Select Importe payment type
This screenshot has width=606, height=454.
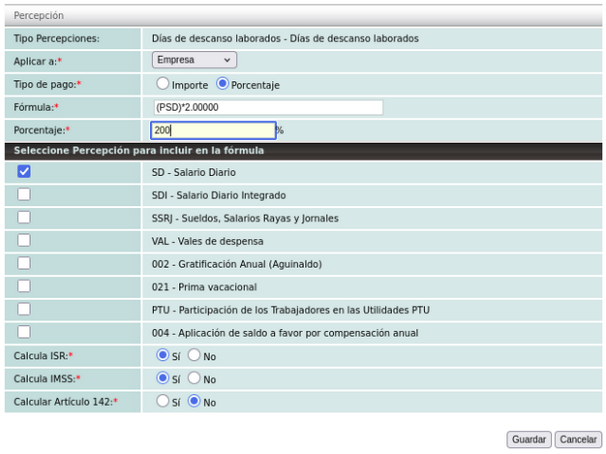point(162,85)
